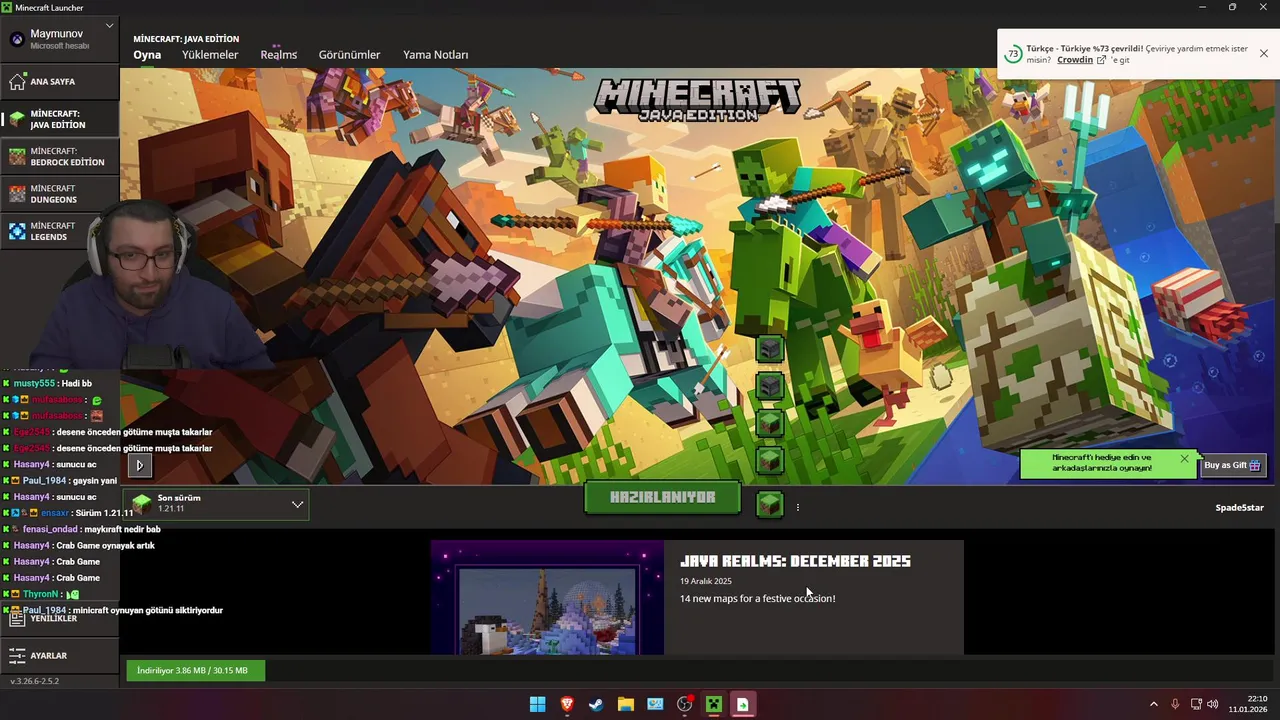The width and height of the screenshot is (1280, 720).
Task: Click the Minecraft creeper taskbar icon
Action: tap(713, 704)
